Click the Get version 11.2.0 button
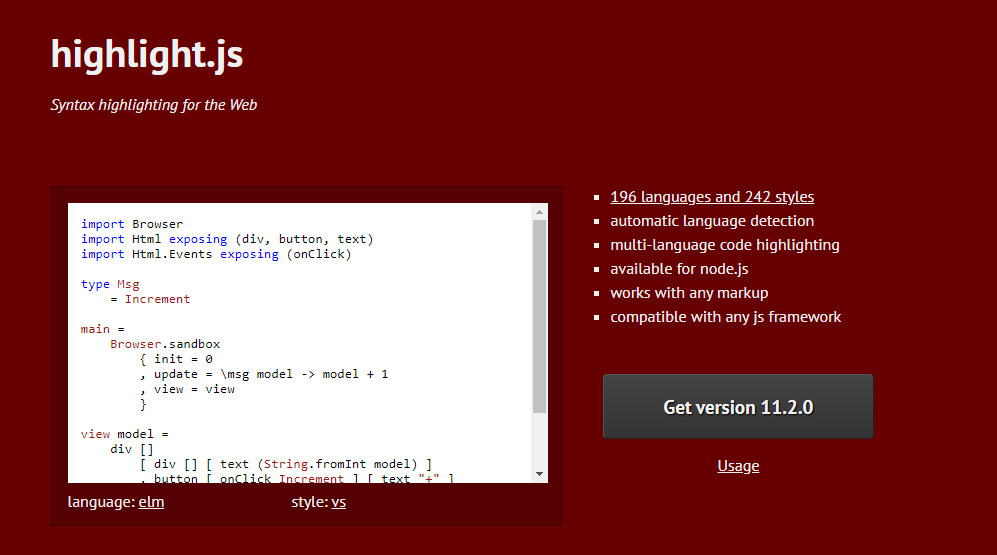997x555 pixels. click(x=738, y=406)
